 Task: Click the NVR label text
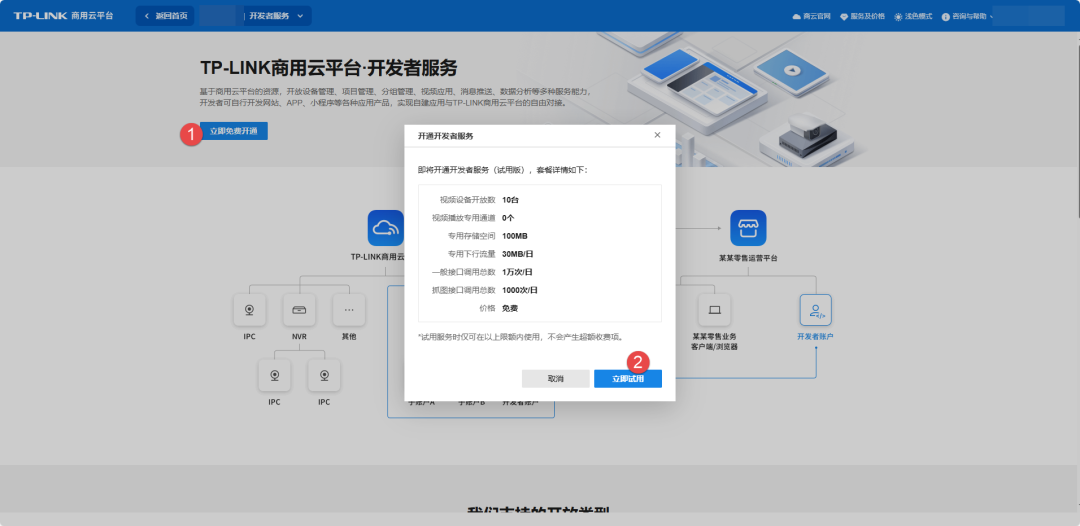(x=299, y=337)
